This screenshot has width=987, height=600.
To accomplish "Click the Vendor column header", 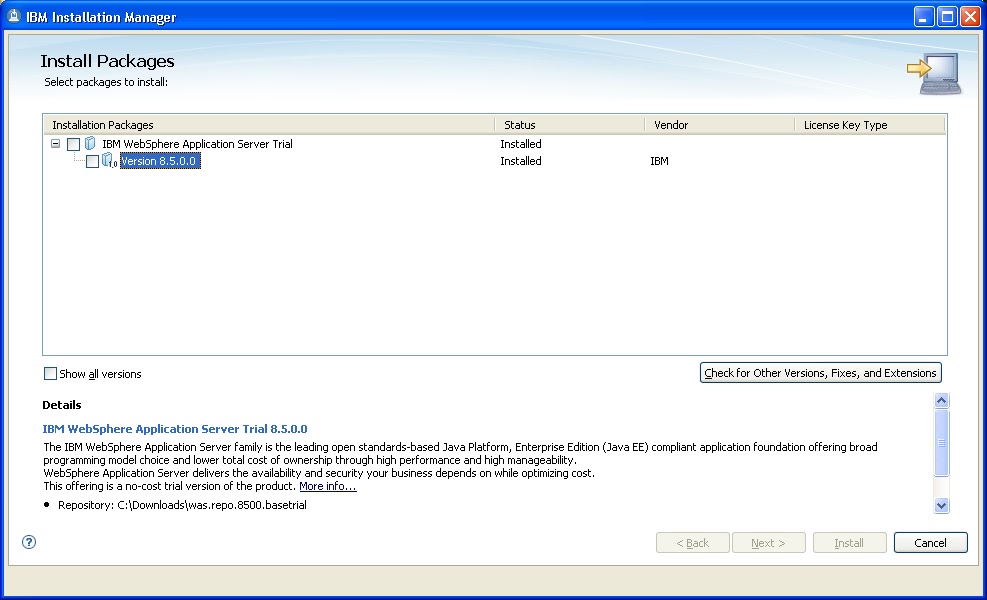I will [x=719, y=125].
